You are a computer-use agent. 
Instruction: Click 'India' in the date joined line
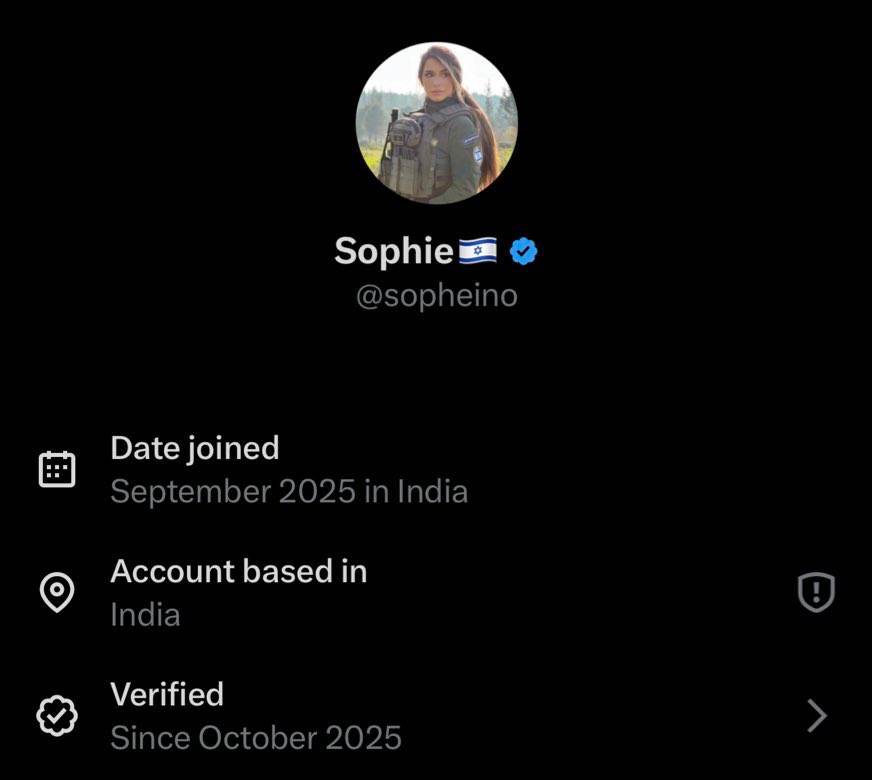coord(432,492)
